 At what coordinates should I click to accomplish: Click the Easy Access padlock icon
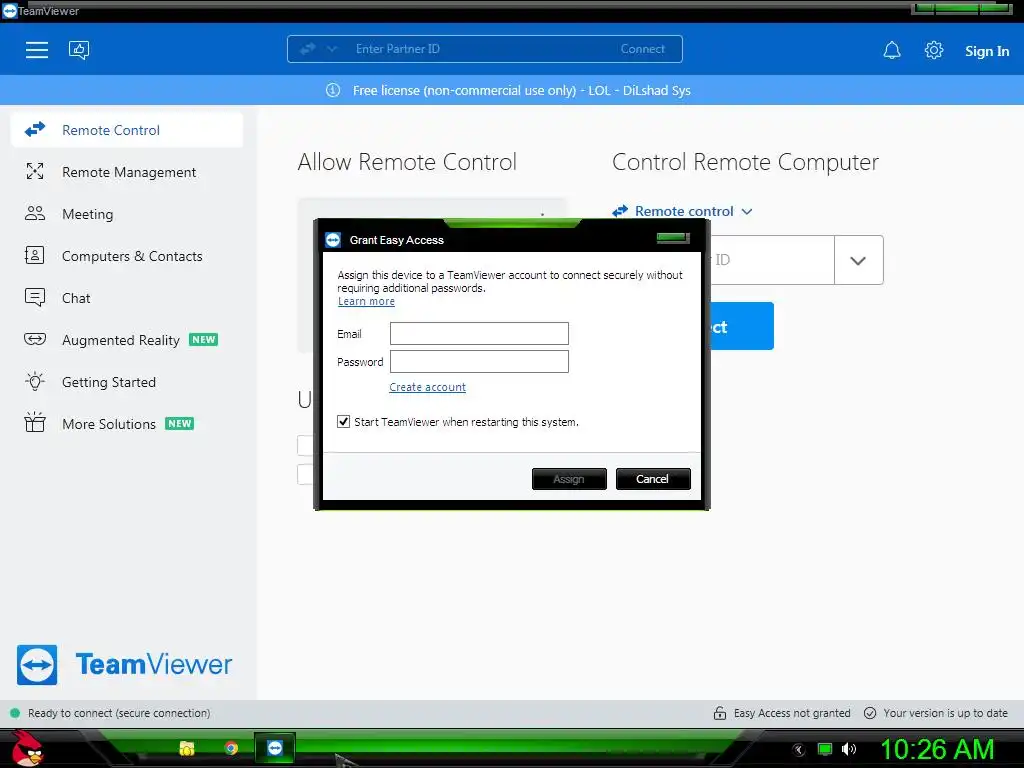(720, 713)
